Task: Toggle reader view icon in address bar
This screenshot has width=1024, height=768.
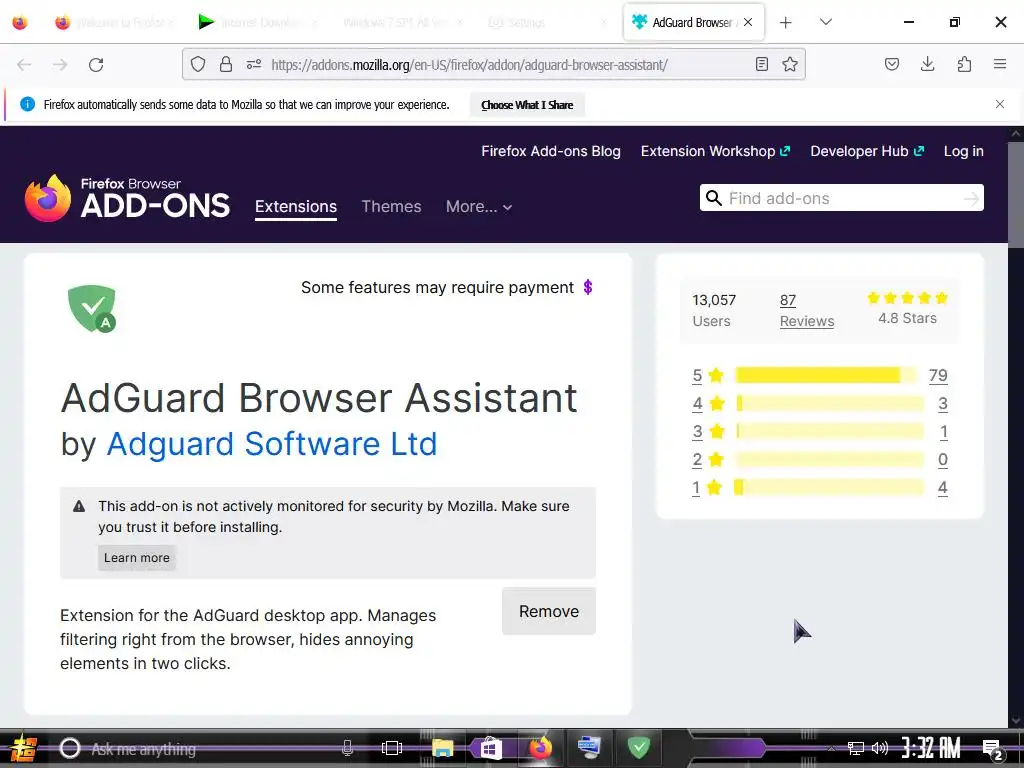Action: pos(761,64)
